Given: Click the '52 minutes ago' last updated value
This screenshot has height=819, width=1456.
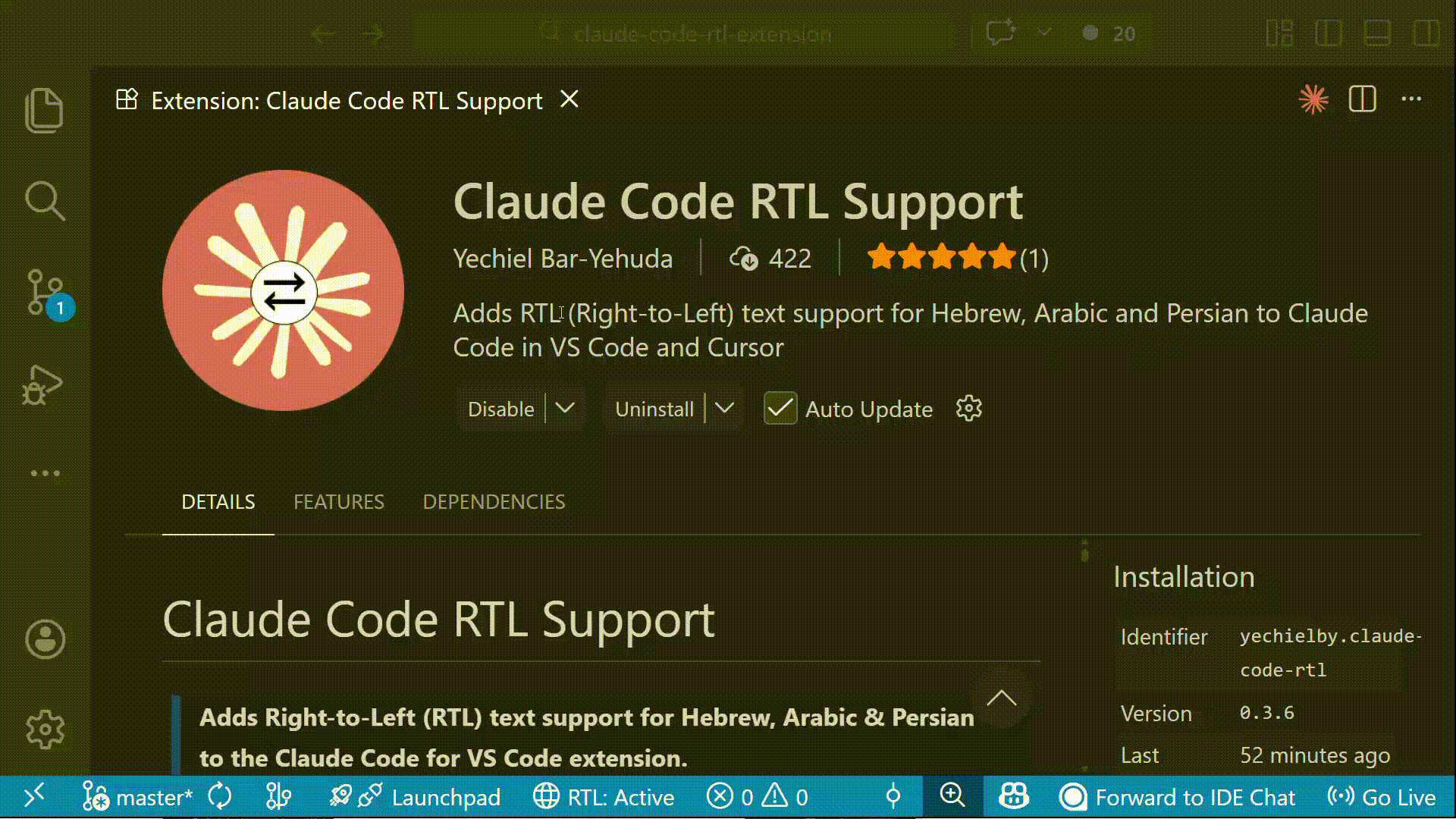Looking at the screenshot, I should click(1315, 755).
